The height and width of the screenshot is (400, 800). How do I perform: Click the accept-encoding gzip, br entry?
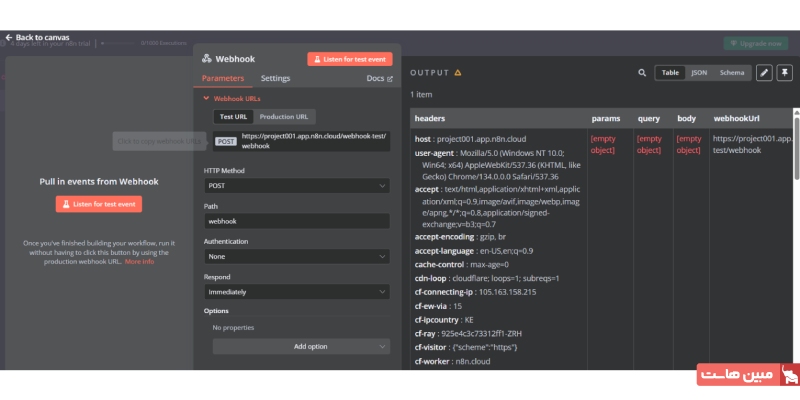460,237
